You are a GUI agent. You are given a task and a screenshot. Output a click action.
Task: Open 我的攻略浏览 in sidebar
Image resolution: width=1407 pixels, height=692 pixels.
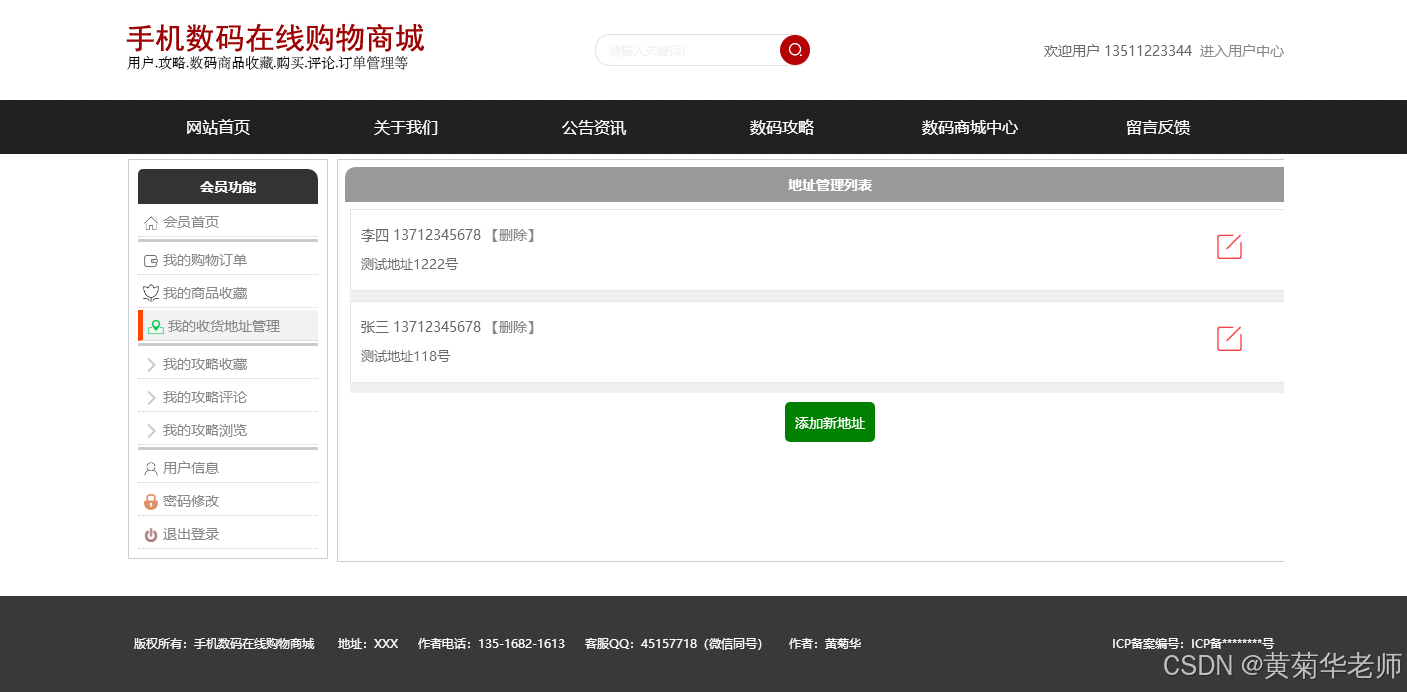point(205,430)
